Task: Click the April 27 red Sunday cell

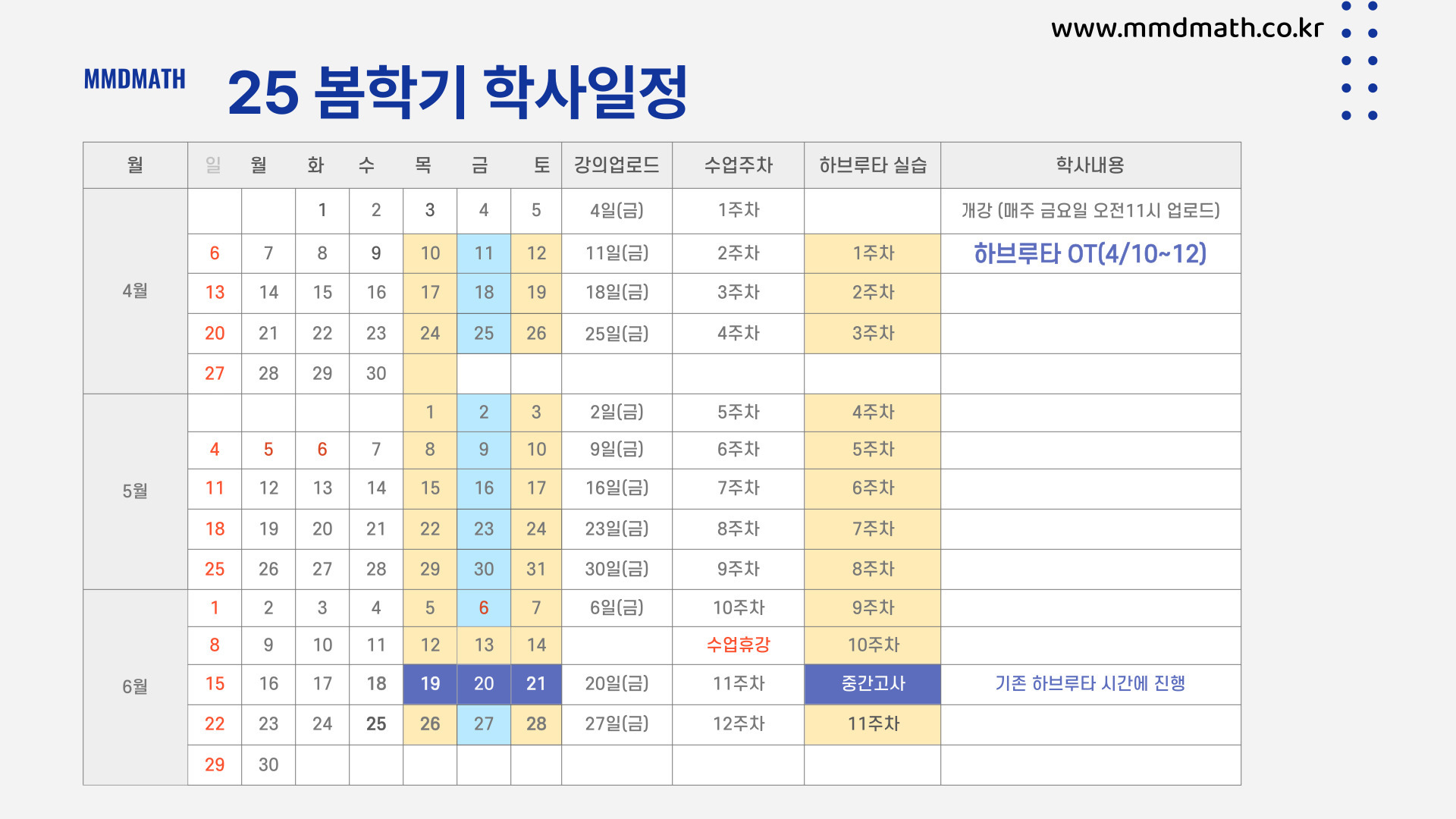Action: [x=215, y=374]
